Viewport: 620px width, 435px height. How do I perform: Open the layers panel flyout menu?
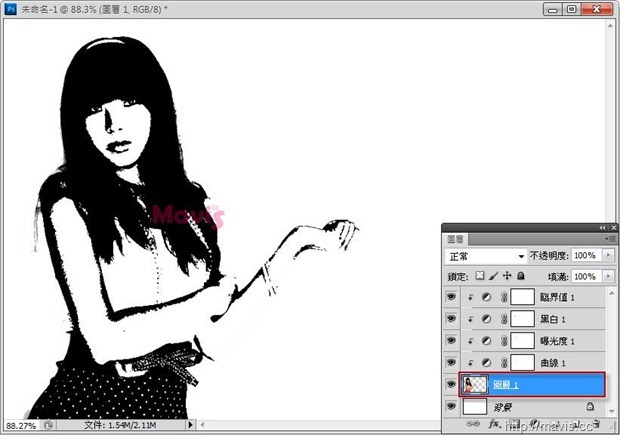[609, 239]
